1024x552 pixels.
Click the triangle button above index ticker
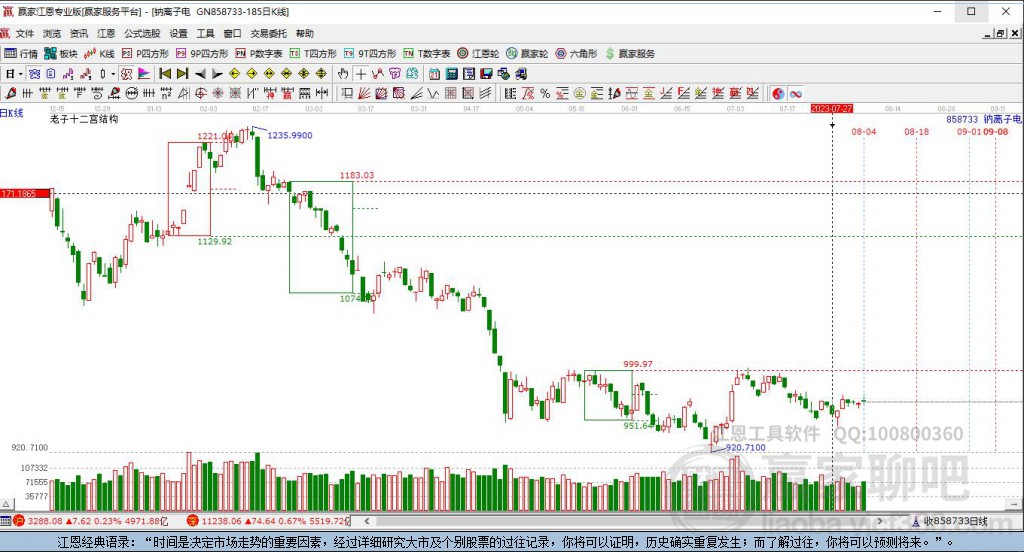[x=7, y=504]
